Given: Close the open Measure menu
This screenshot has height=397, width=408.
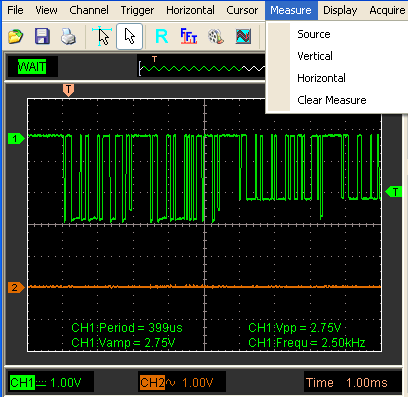Looking at the screenshot, I should coord(291,10).
